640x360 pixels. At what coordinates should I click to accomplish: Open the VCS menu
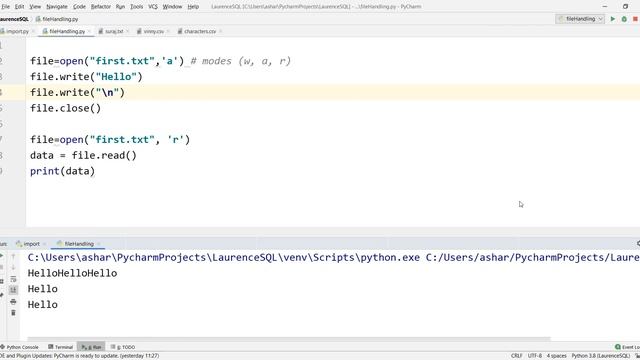153,7
